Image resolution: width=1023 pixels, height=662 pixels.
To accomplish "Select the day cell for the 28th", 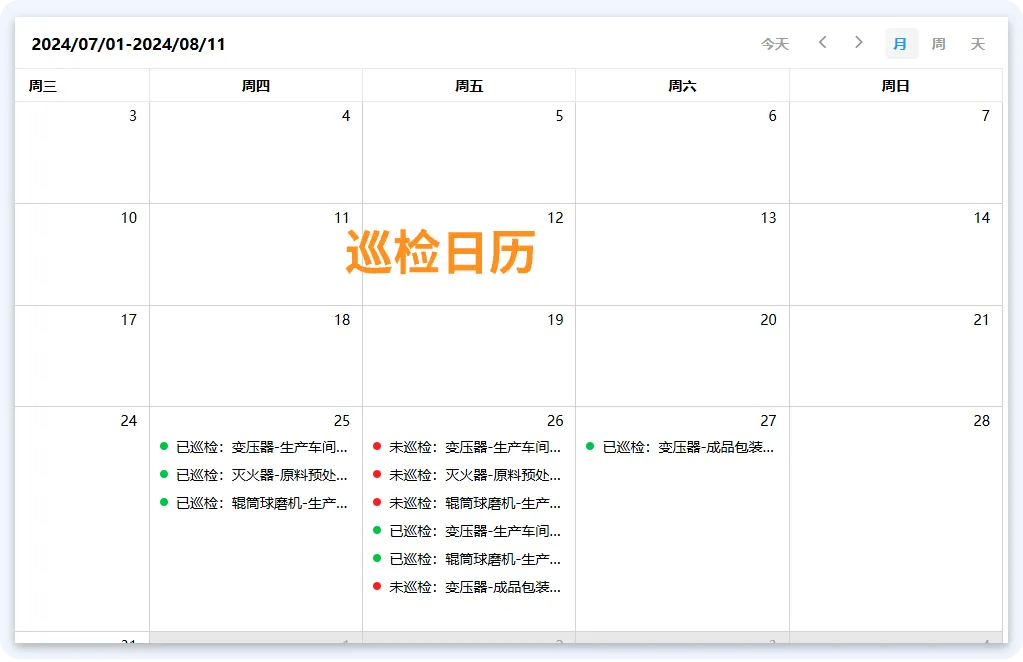I will tap(895, 518).
